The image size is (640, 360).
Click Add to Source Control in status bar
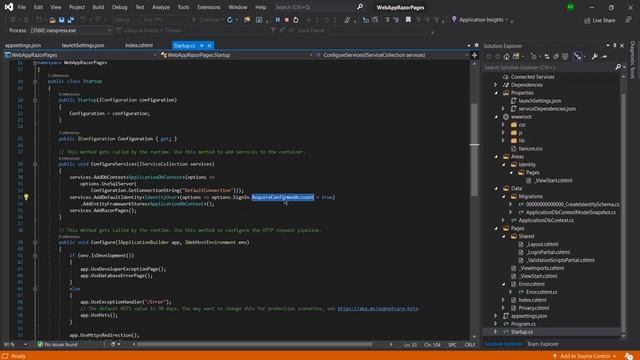coord(585,356)
